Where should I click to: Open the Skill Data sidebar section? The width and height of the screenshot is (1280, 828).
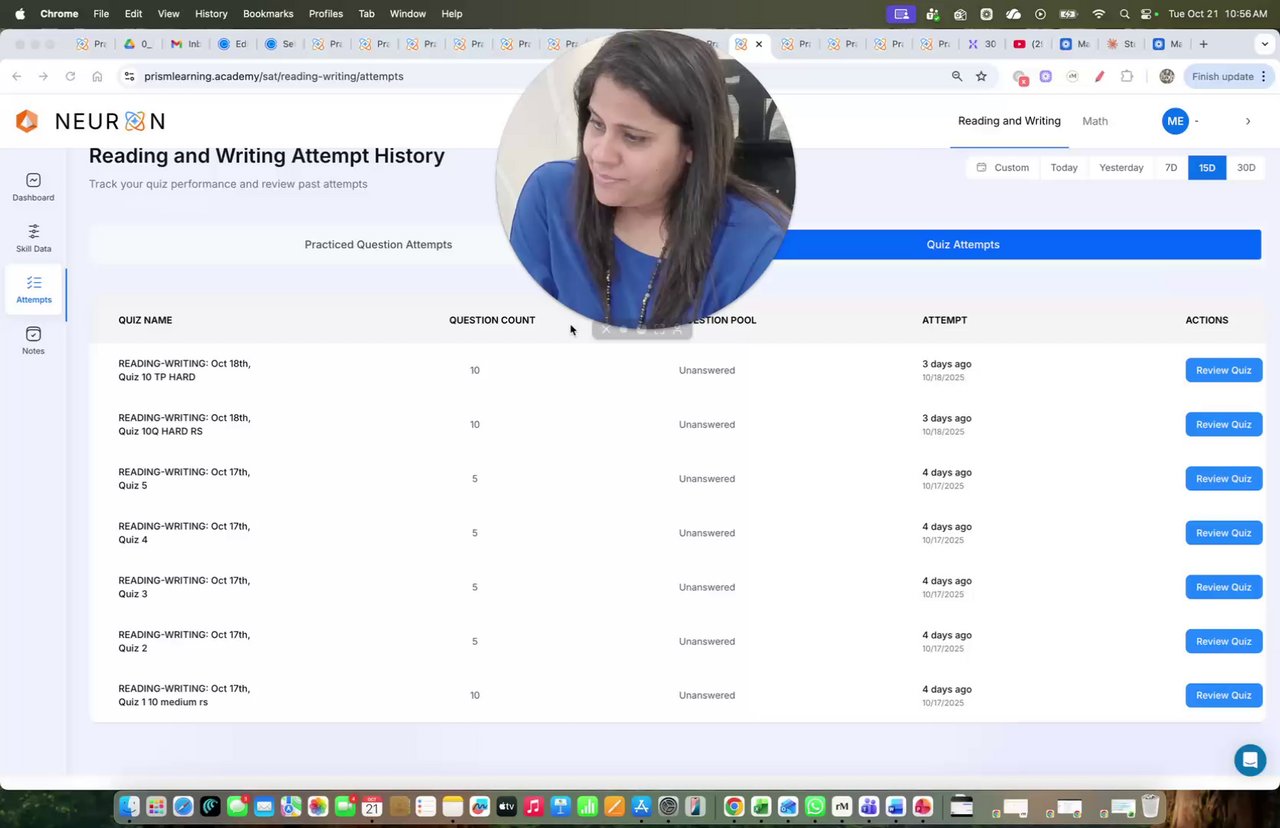(33, 237)
